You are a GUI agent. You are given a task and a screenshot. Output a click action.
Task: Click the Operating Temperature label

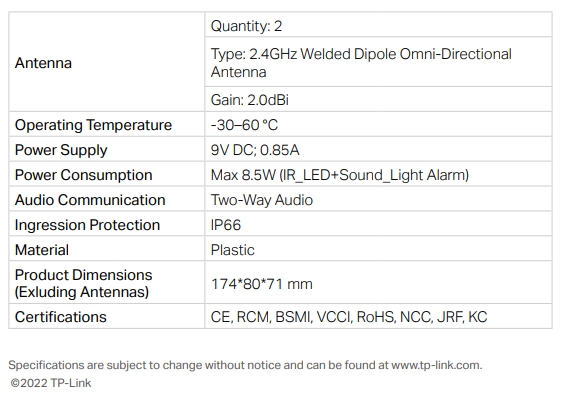(93, 125)
